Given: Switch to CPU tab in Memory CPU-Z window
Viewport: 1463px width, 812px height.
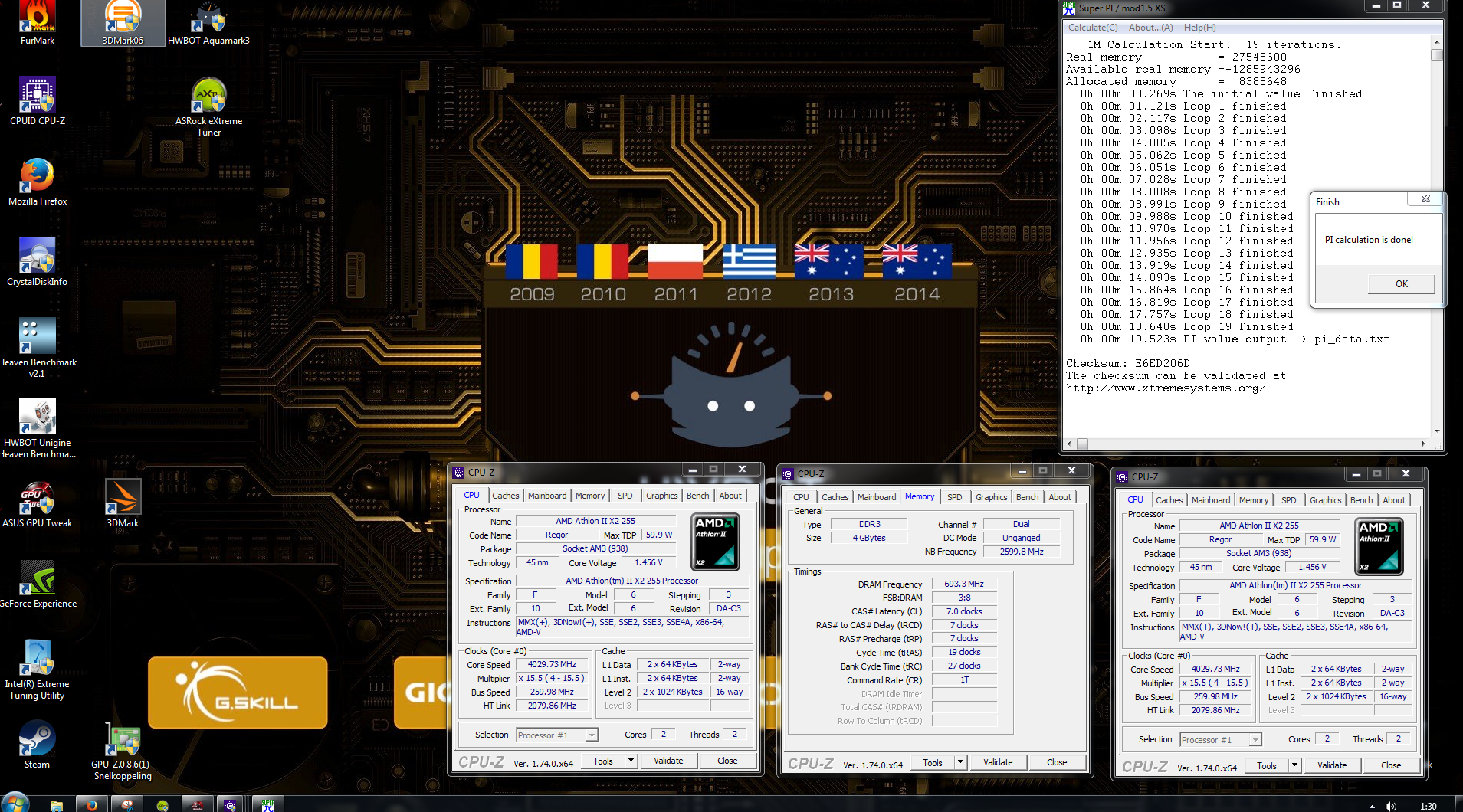Looking at the screenshot, I should pyautogui.click(x=801, y=497).
